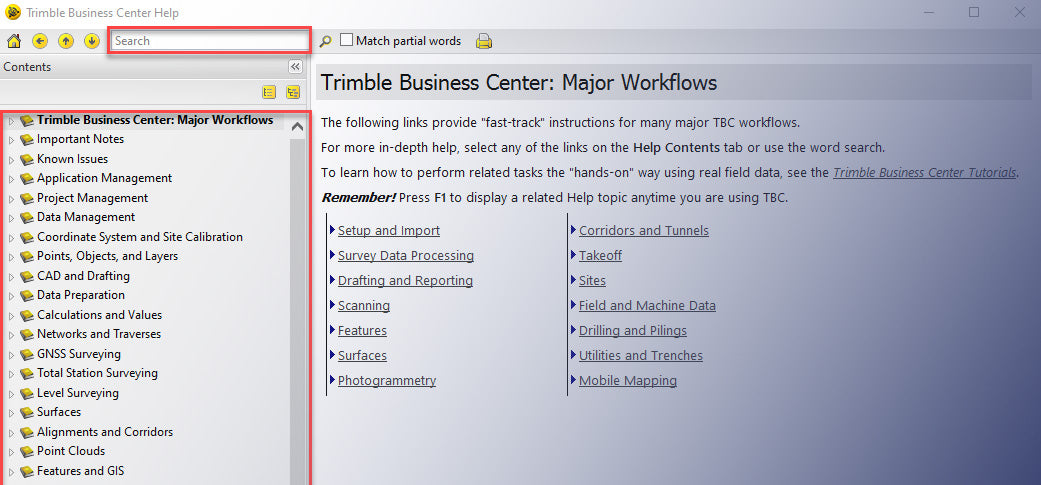1041x485 pixels.
Task: Maximize the Help window
Action: click(x=974, y=13)
